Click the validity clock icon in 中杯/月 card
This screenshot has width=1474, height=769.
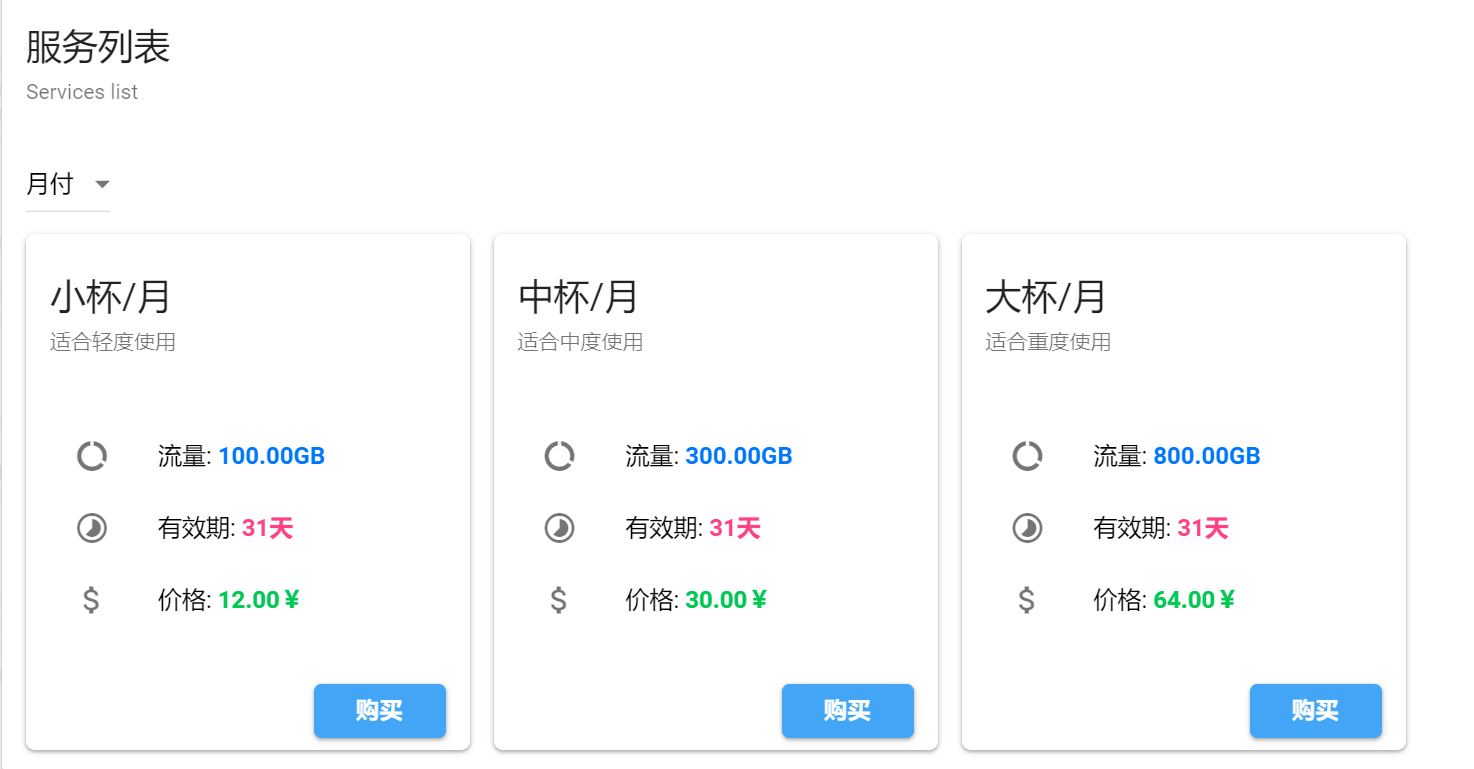tap(559, 528)
